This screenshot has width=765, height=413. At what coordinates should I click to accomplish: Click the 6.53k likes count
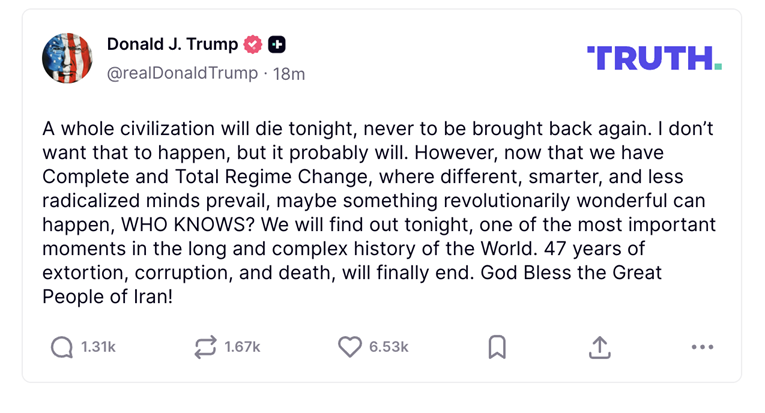(388, 347)
